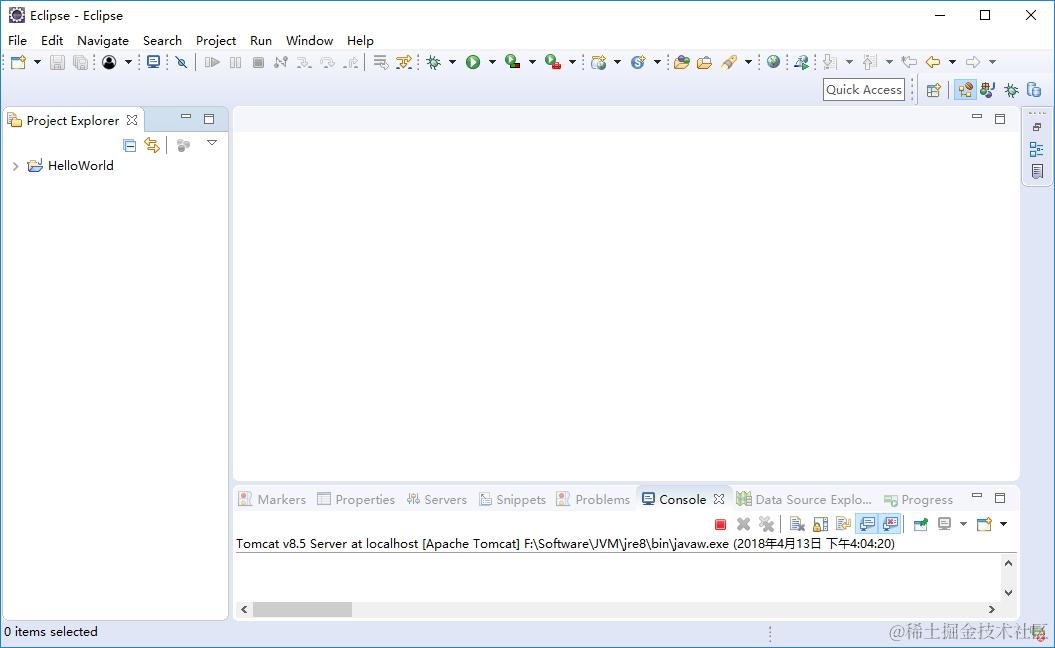Image resolution: width=1055 pixels, height=648 pixels.
Task: Expand the HelloWorld project tree
Action: (x=15, y=166)
